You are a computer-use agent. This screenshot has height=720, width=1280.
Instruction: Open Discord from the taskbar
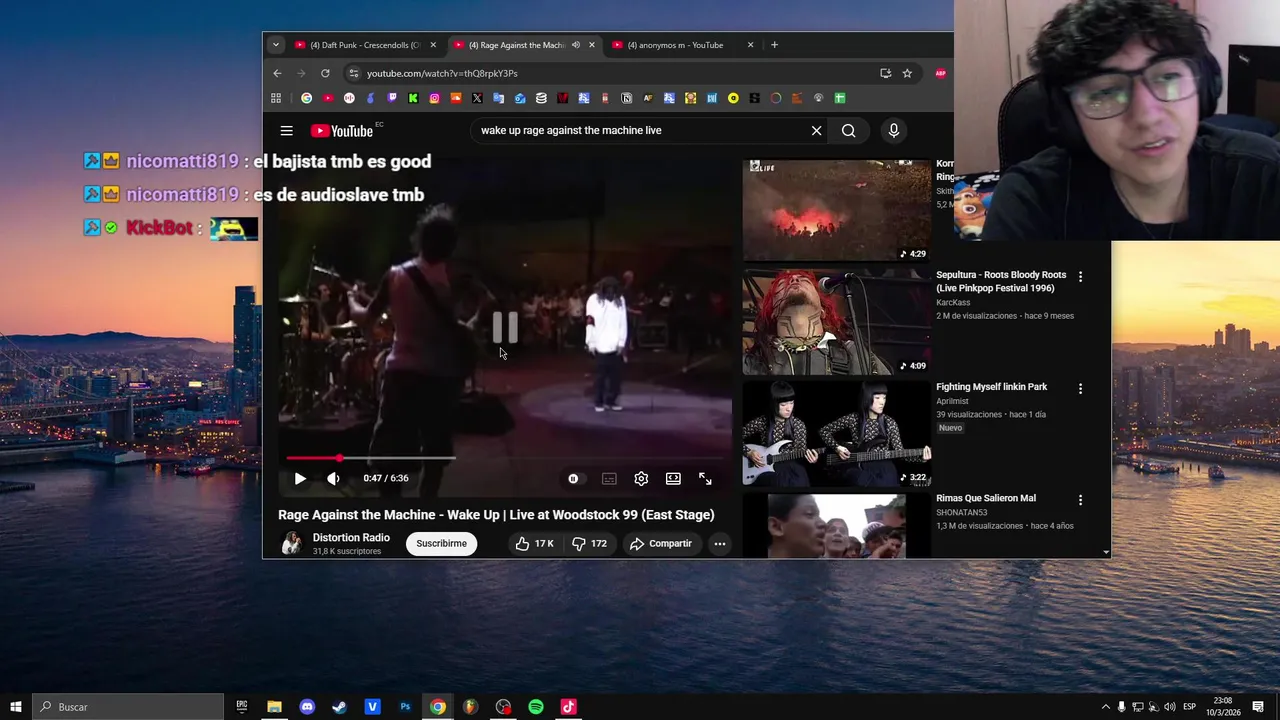[x=307, y=707]
